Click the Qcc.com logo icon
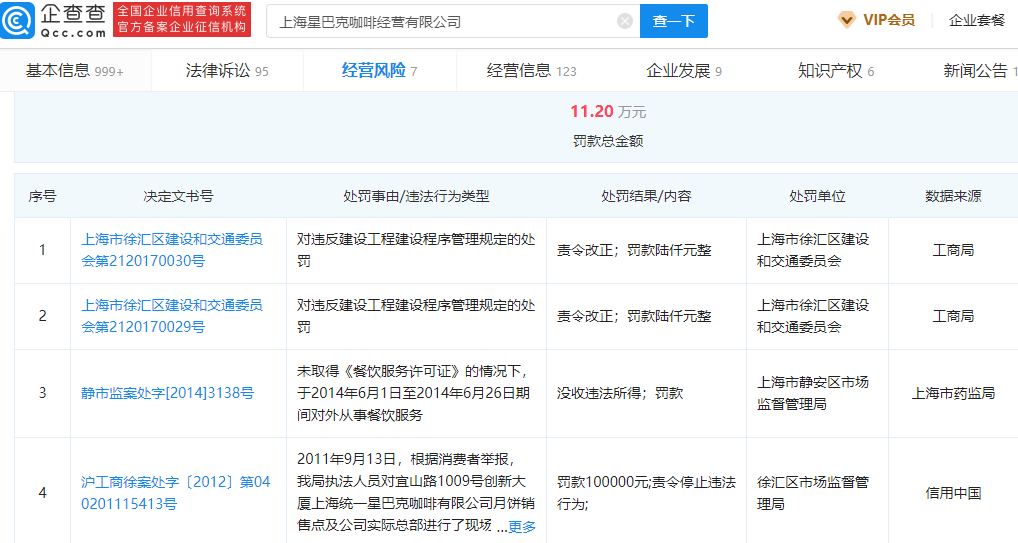 tap(18, 20)
